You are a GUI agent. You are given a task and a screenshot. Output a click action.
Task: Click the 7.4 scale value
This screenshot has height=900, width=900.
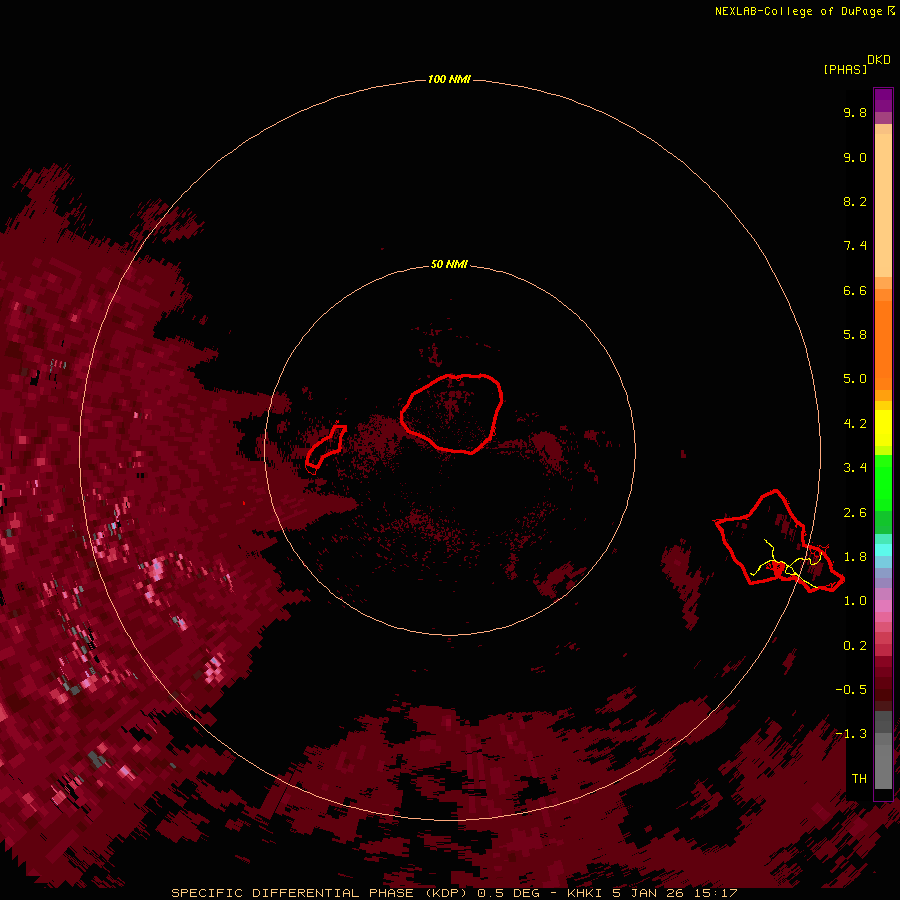pyautogui.click(x=855, y=246)
